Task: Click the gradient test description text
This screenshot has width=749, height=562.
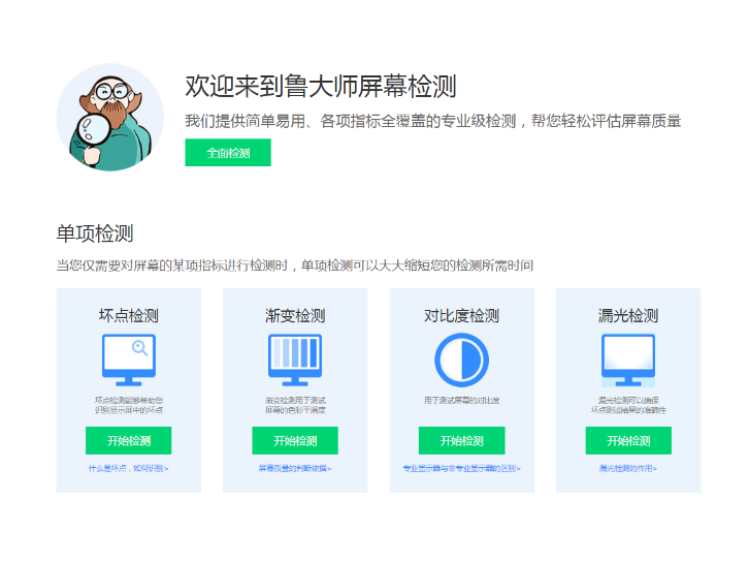Action: tap(295, 405)
